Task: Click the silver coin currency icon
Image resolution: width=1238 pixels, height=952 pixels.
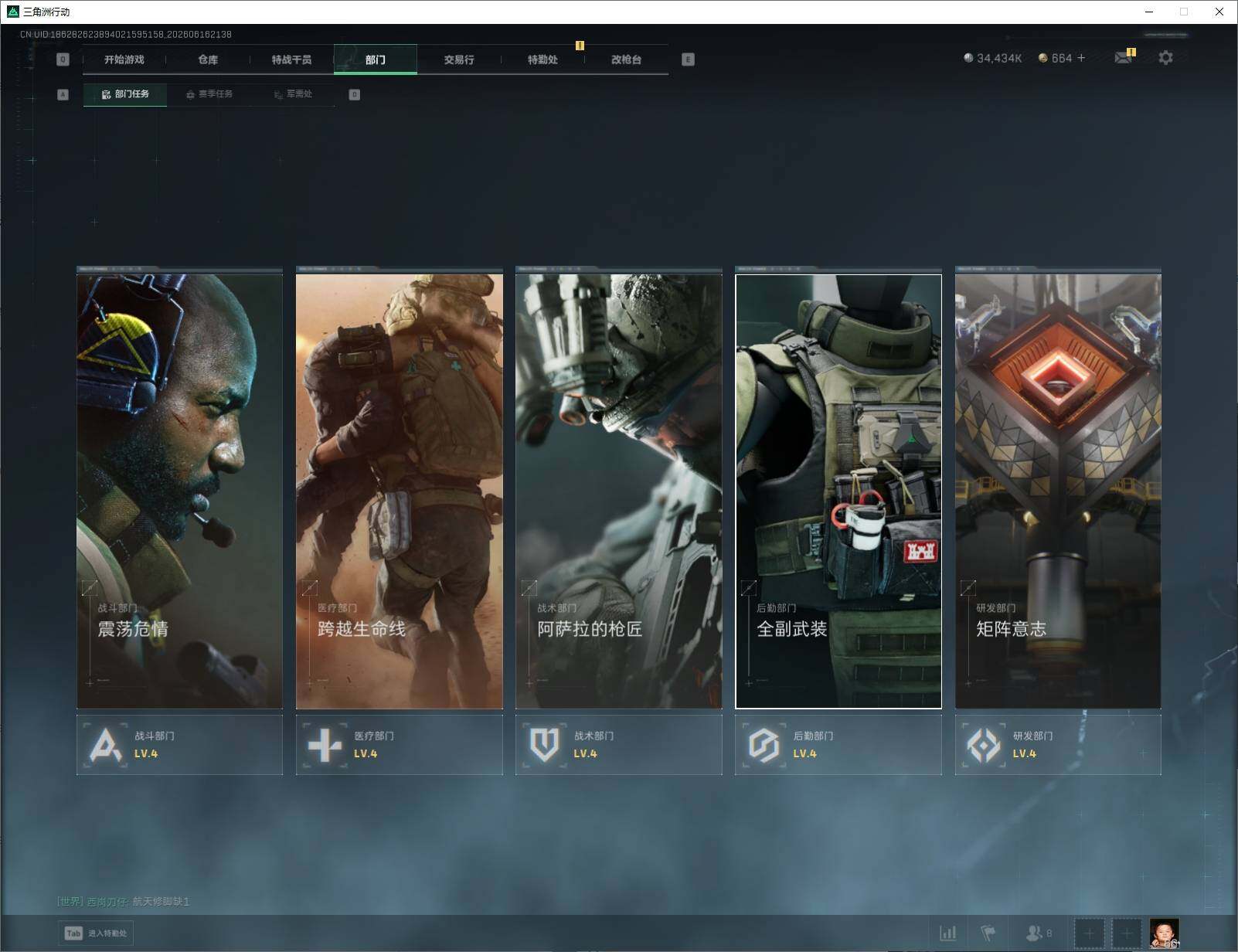Action: (x=968, y=58)
